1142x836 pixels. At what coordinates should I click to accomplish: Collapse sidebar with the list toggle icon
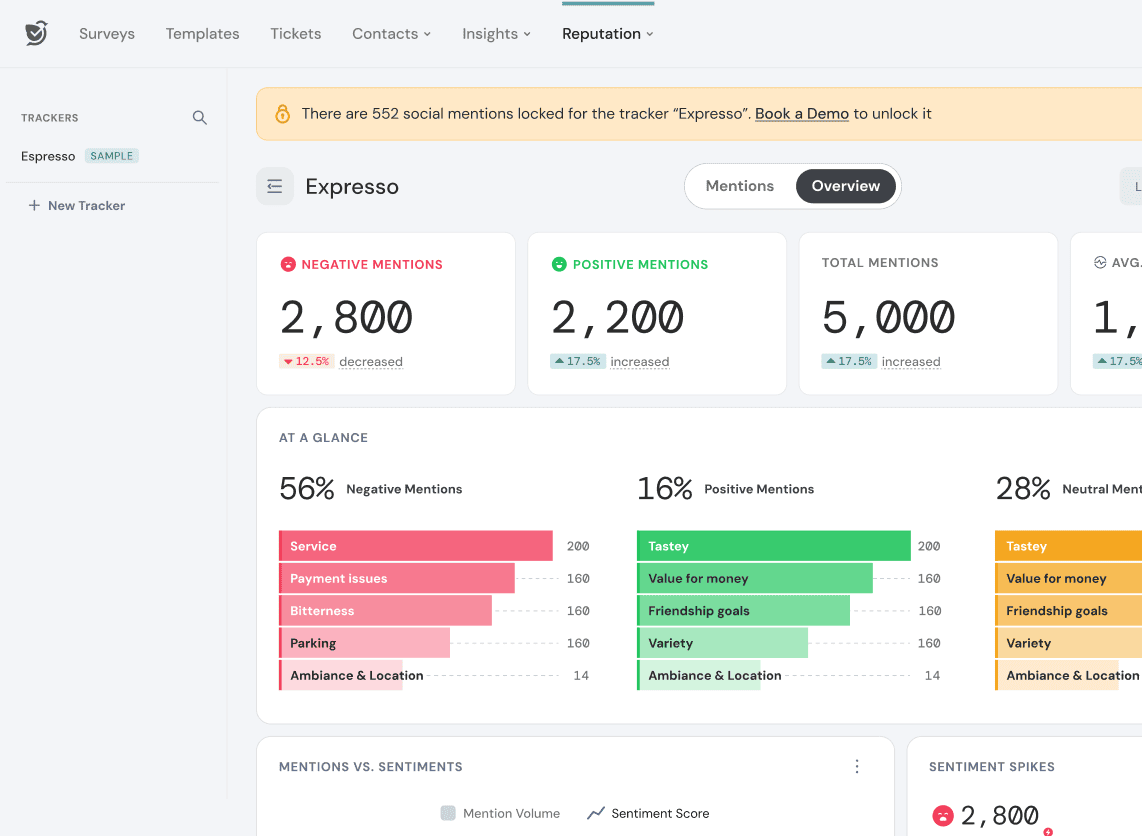tap(275, 186)
